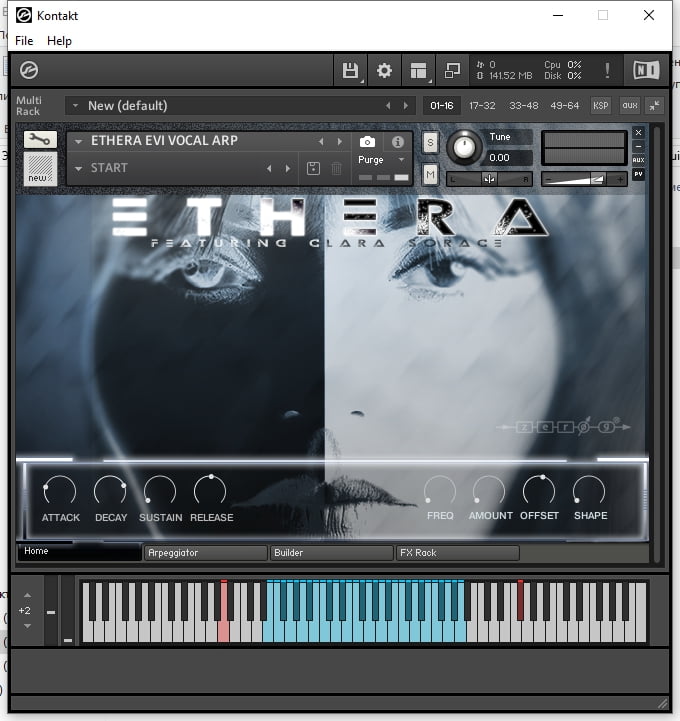Click the OFFSET knob

(x=539, y=491)
